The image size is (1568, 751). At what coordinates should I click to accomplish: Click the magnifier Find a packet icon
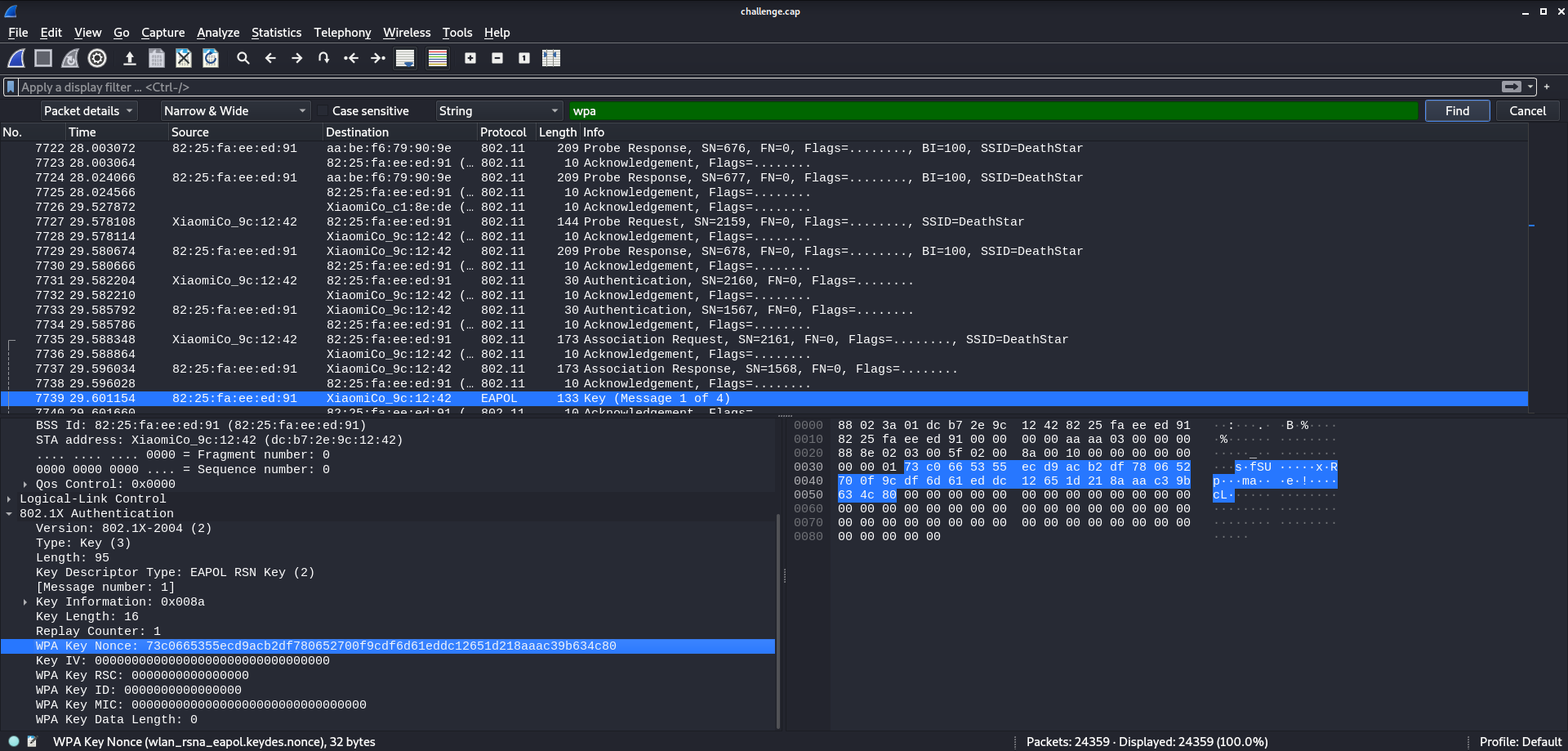pyautogui.click(x=243, y=58)
